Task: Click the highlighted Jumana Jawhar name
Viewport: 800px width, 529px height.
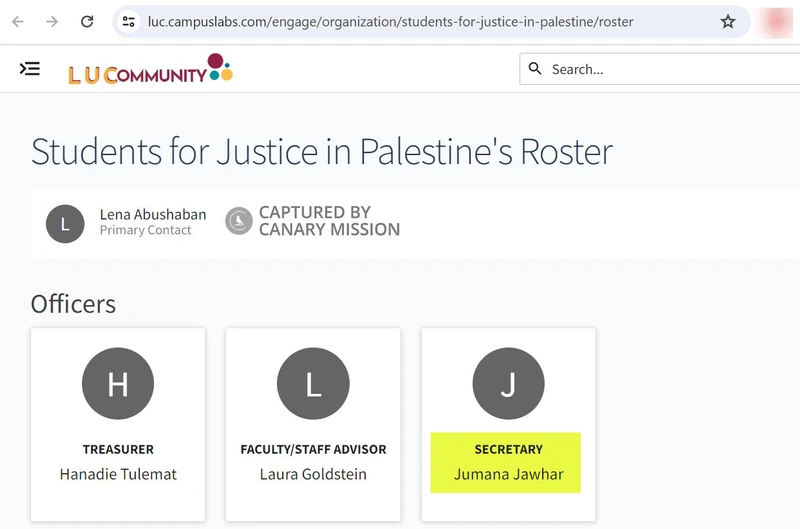Action: point(508,474)
